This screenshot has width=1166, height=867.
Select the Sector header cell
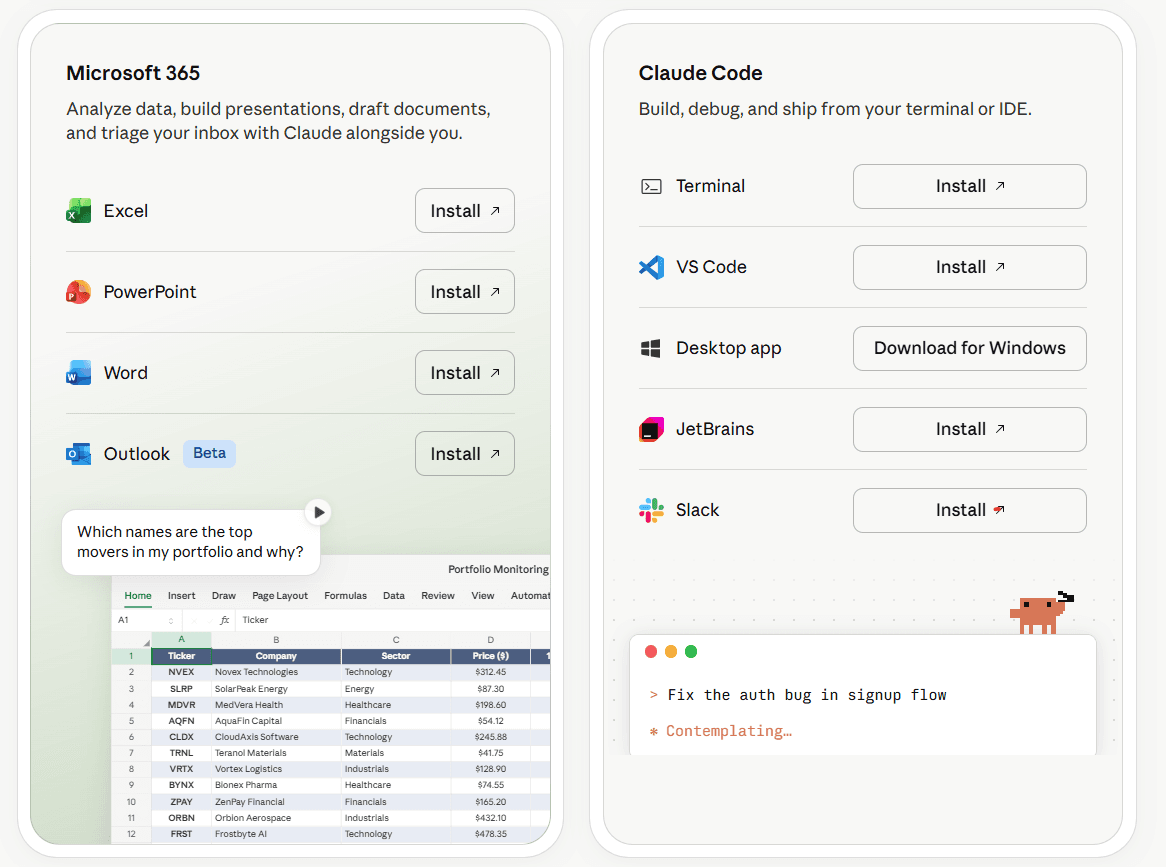tap(396, 657)
